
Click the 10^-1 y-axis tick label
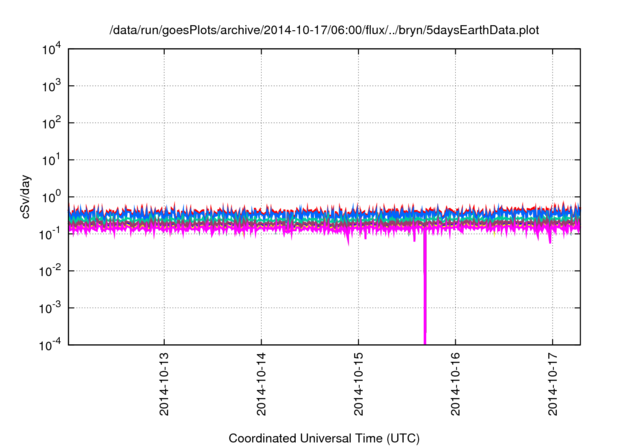(51, 234)
